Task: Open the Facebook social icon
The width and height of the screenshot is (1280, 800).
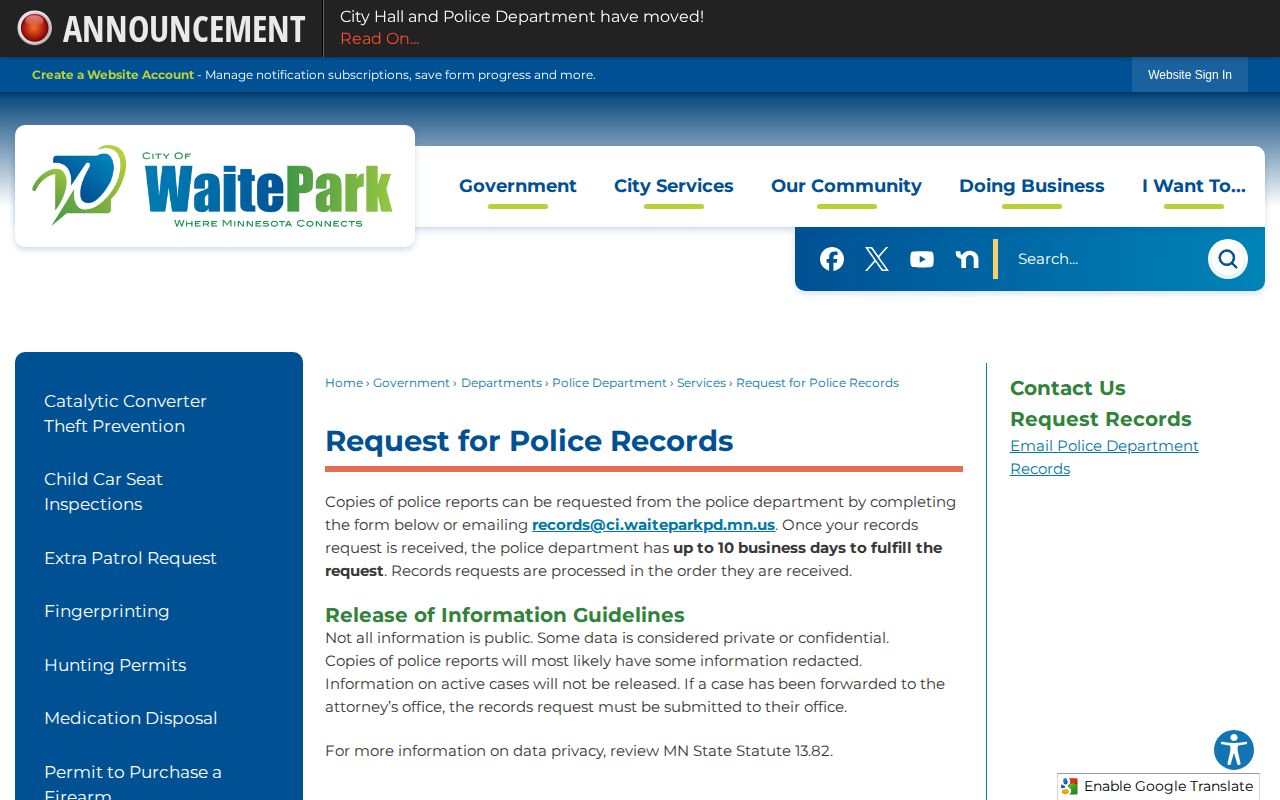Action: 832,259
